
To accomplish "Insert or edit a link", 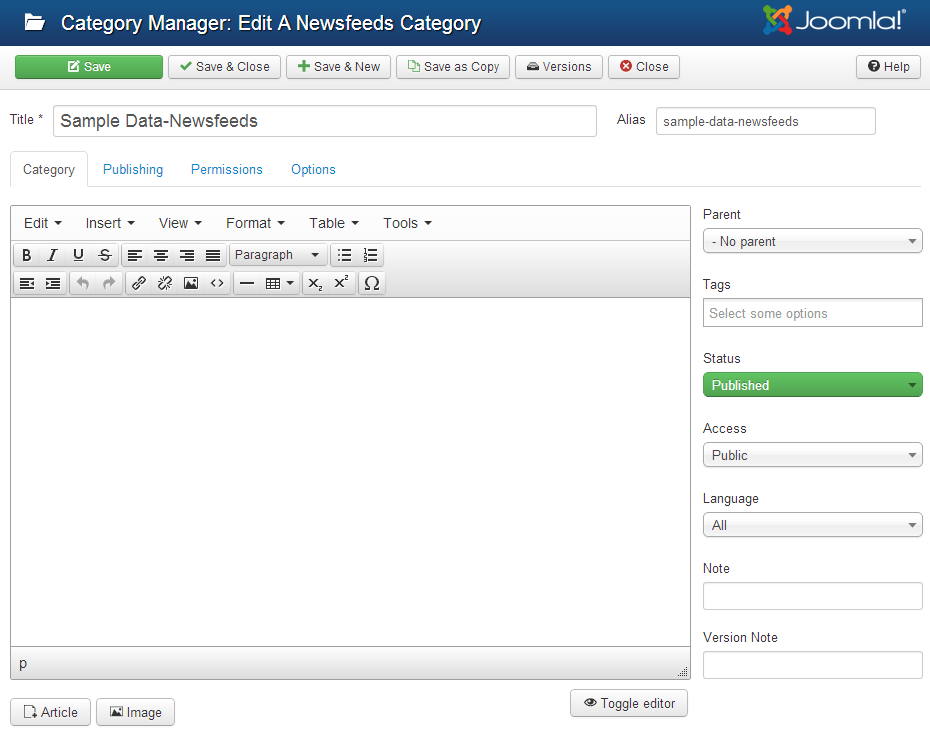I will [x=139, y=284].
